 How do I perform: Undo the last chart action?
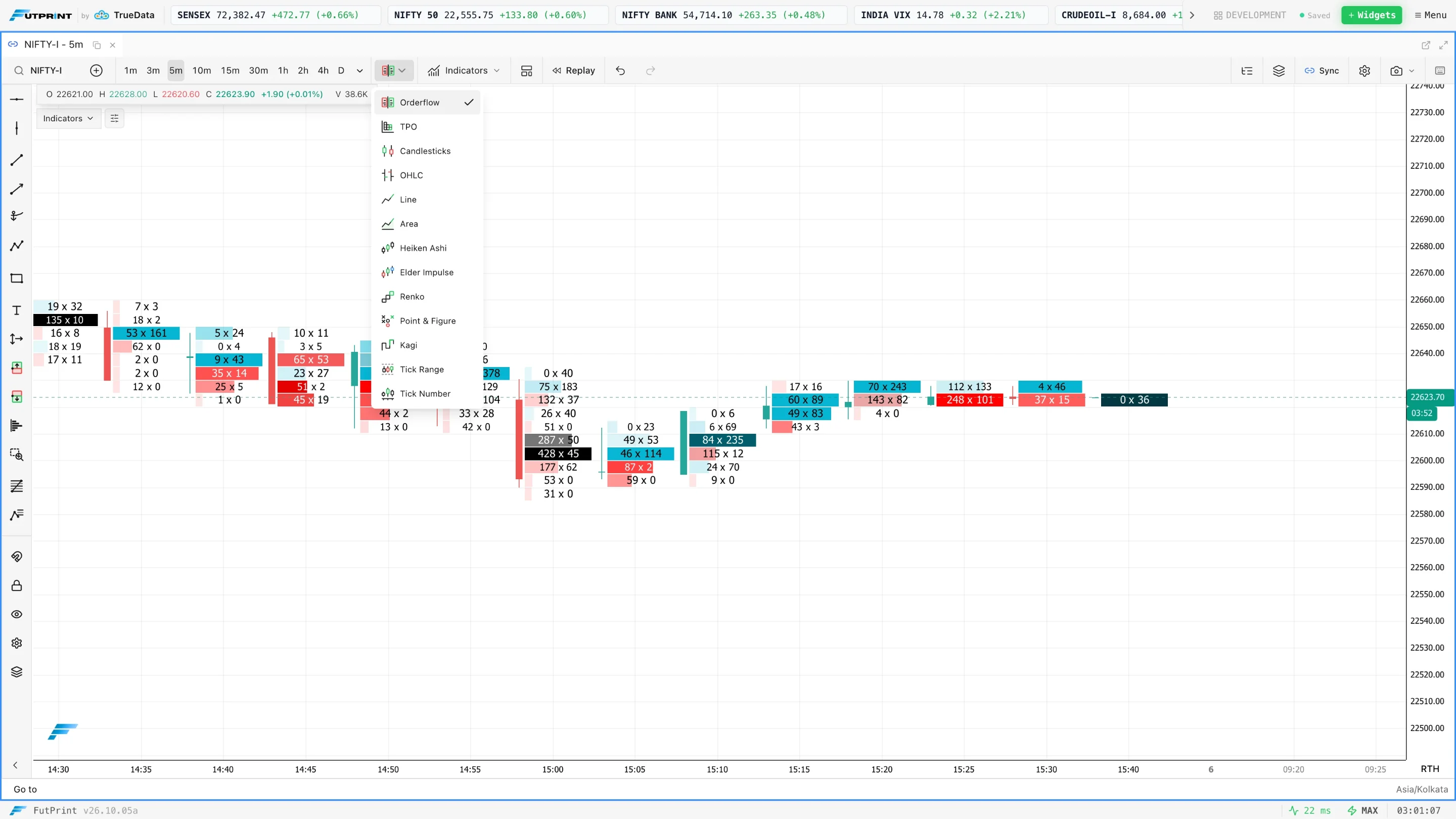620,71
